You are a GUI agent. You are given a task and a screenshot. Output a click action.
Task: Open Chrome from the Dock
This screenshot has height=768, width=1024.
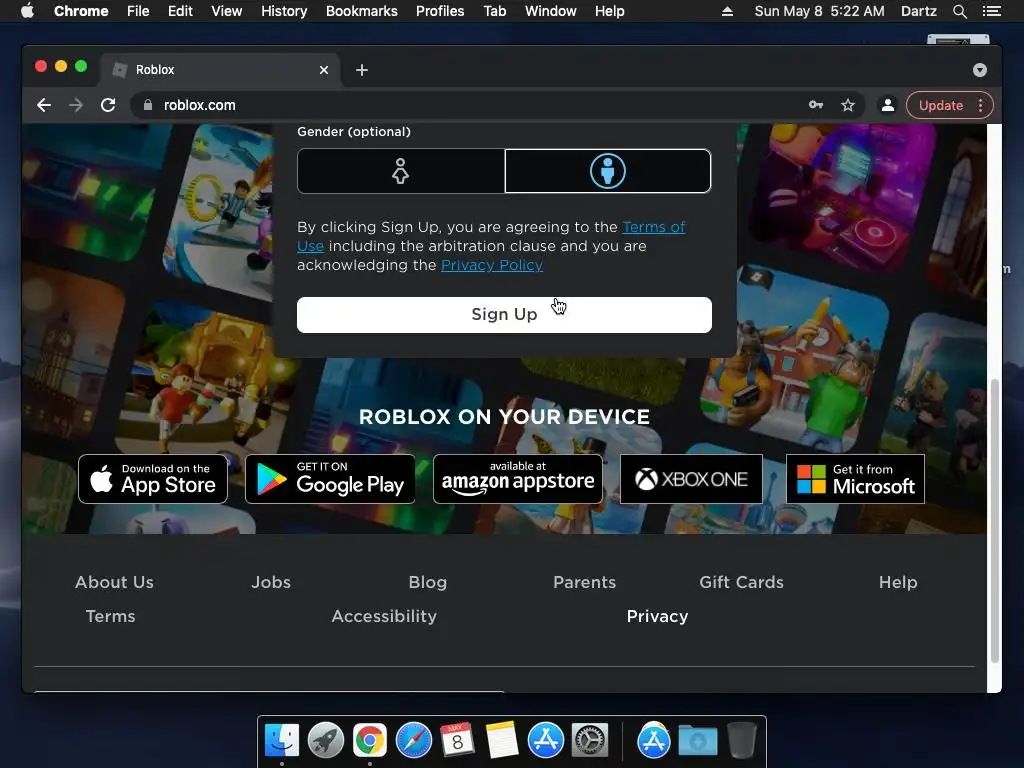point(370,741)
